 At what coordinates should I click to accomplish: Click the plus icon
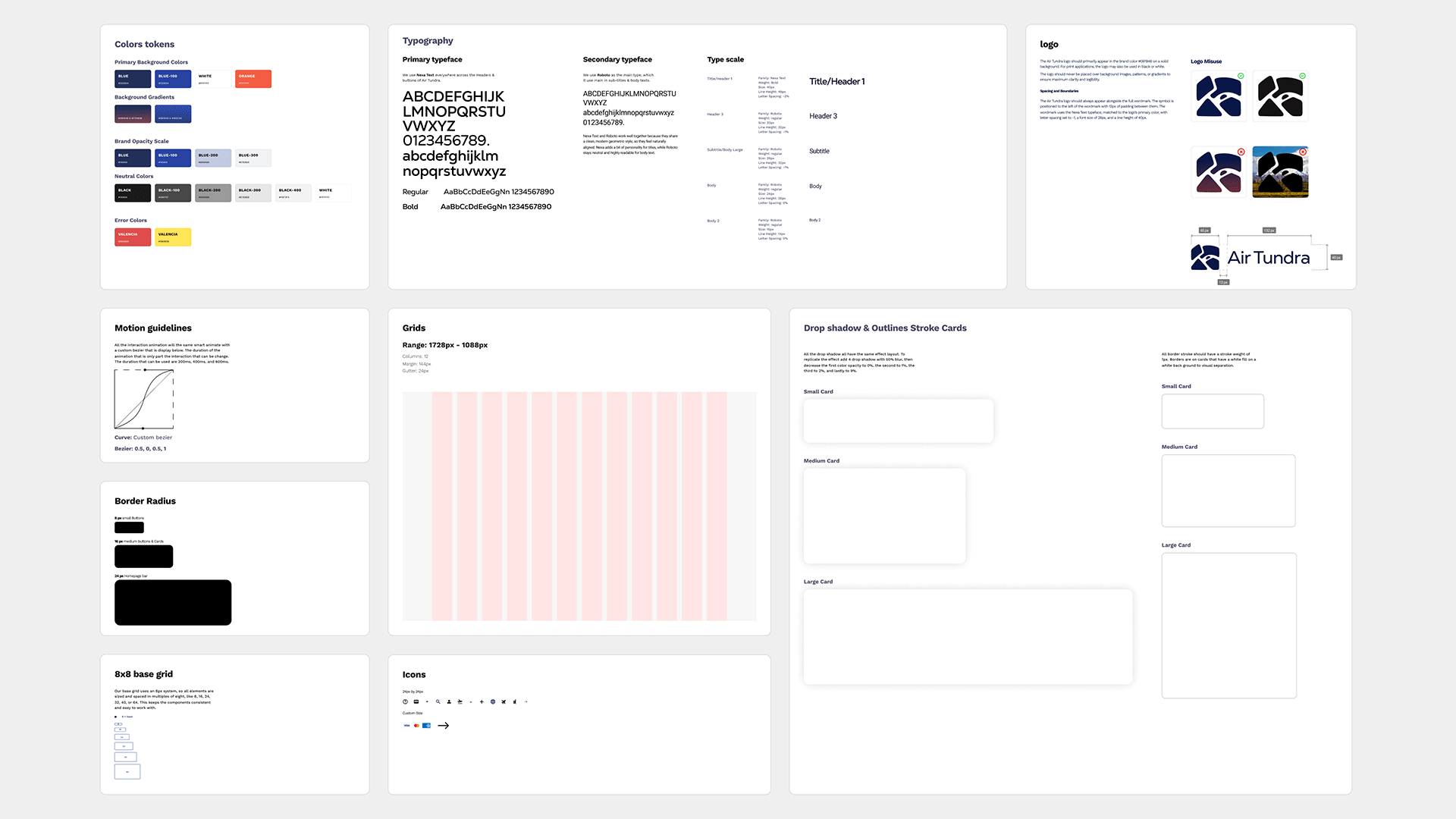point(482,701)
